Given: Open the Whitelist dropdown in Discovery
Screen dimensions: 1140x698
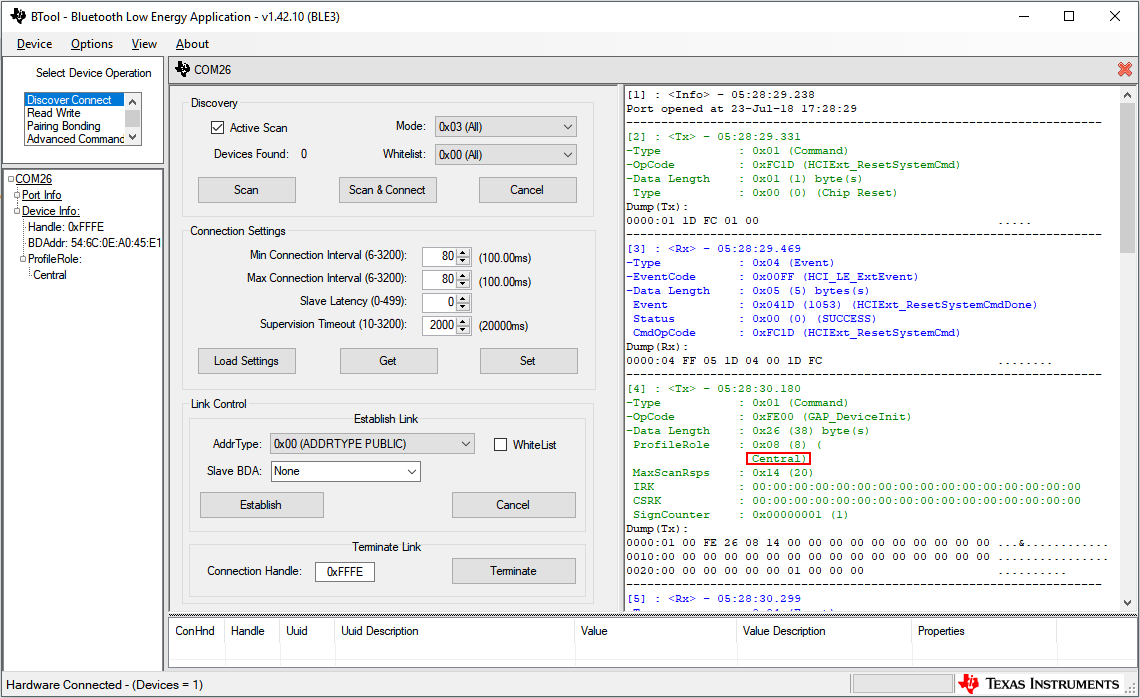Looking at the screenshot, I should click(506, 155).
